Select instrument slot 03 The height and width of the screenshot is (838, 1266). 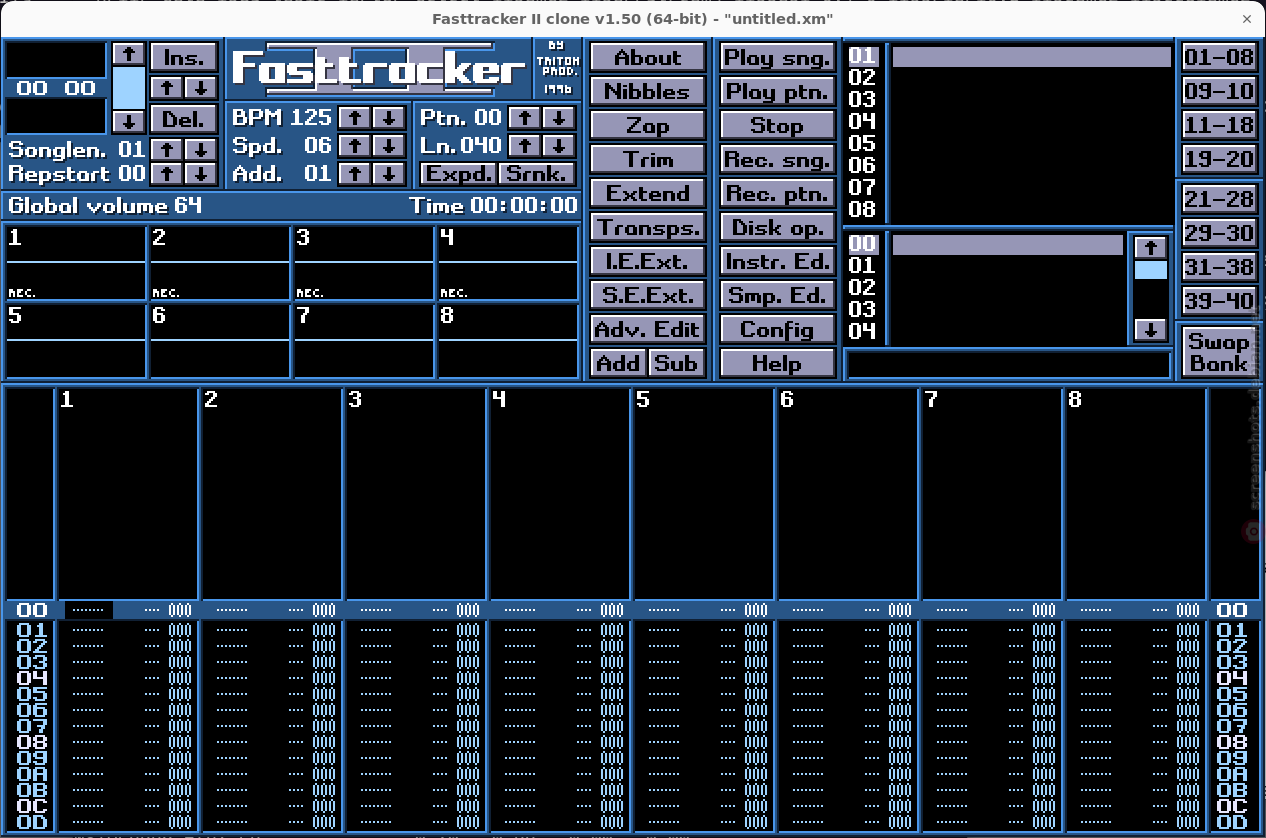coord(1009,99)
